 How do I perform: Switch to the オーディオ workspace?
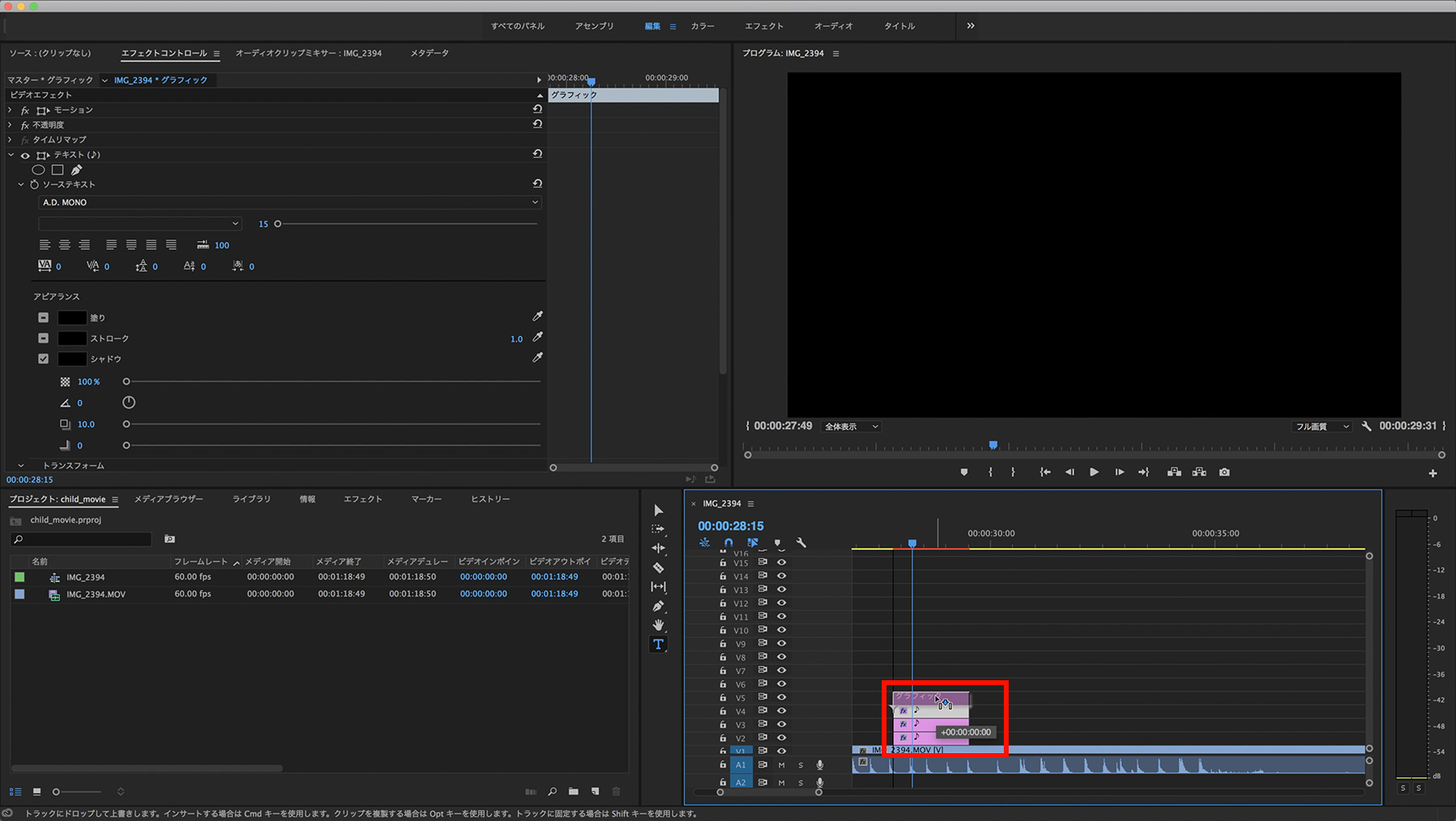coord(833,26)
